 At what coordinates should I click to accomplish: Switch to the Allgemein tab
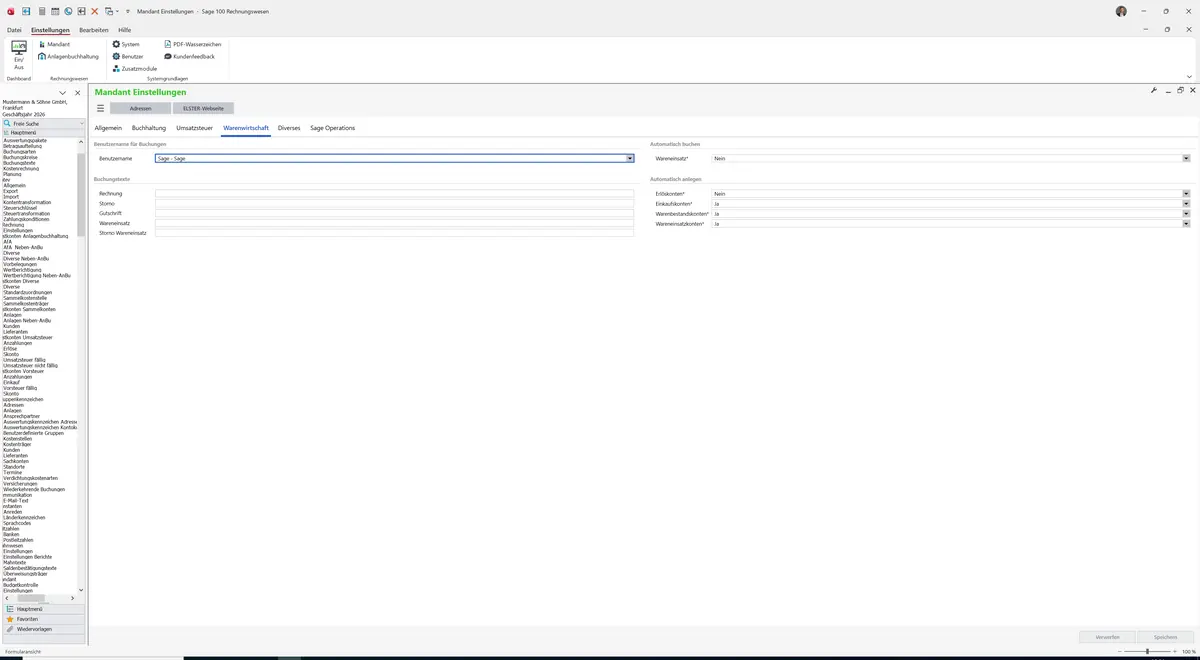108,128
